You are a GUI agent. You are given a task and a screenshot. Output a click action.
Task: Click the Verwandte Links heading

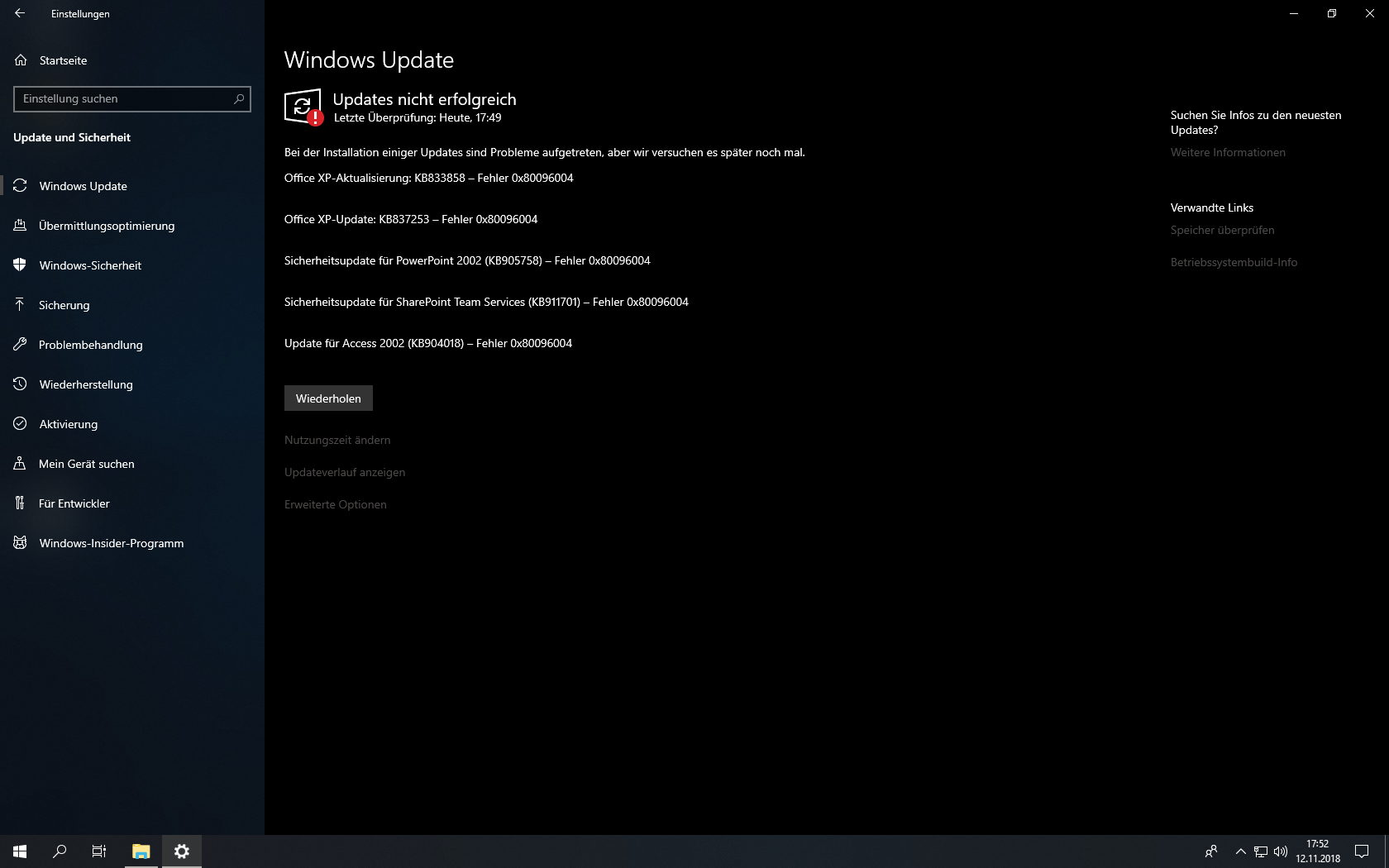[x=1212, y=207]
